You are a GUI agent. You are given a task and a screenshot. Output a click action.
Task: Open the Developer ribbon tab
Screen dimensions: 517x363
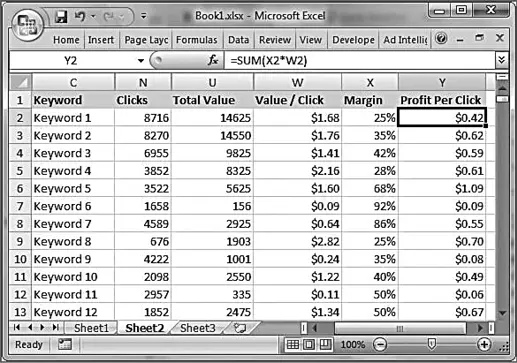(353, 40)
